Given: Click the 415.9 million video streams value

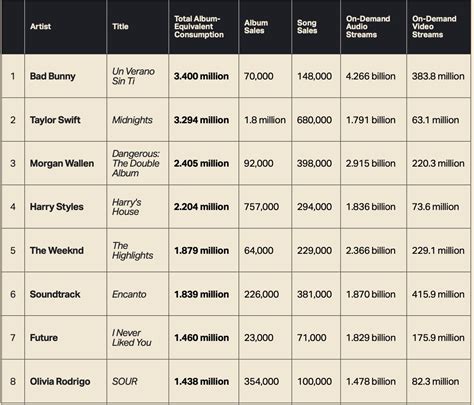Looking at the screenshot, I should pos(438,294).
